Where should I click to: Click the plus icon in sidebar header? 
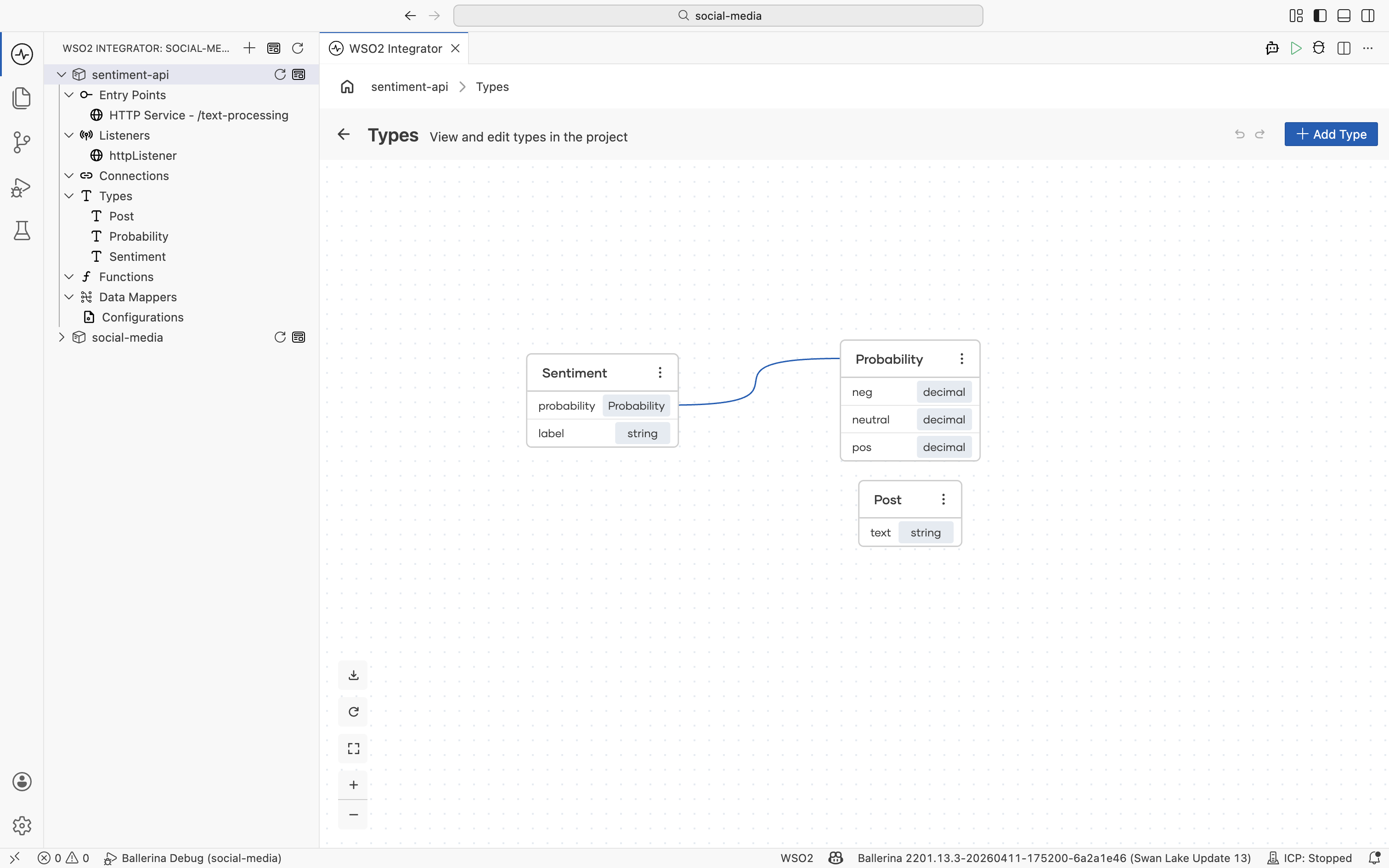pyautogui.click(x=249, y=48)
